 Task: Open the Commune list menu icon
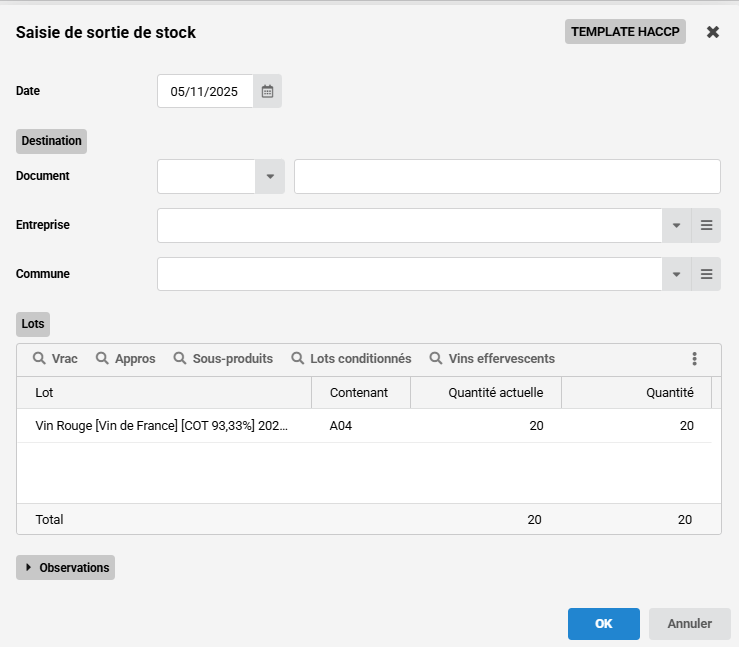pos(706,274)
